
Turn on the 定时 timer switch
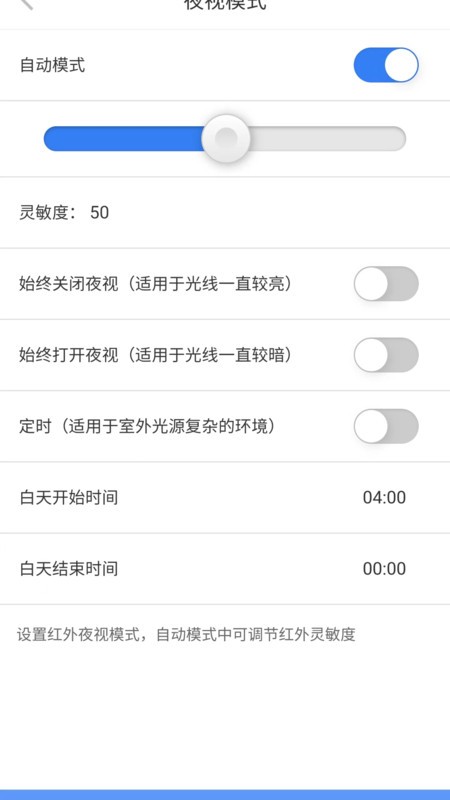pos(386,426)
